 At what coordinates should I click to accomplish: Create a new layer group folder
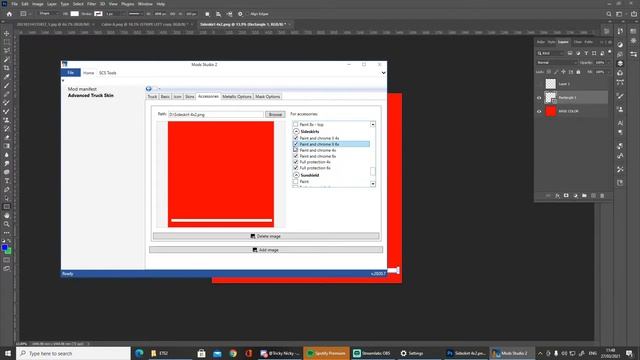tap(584, 196)
